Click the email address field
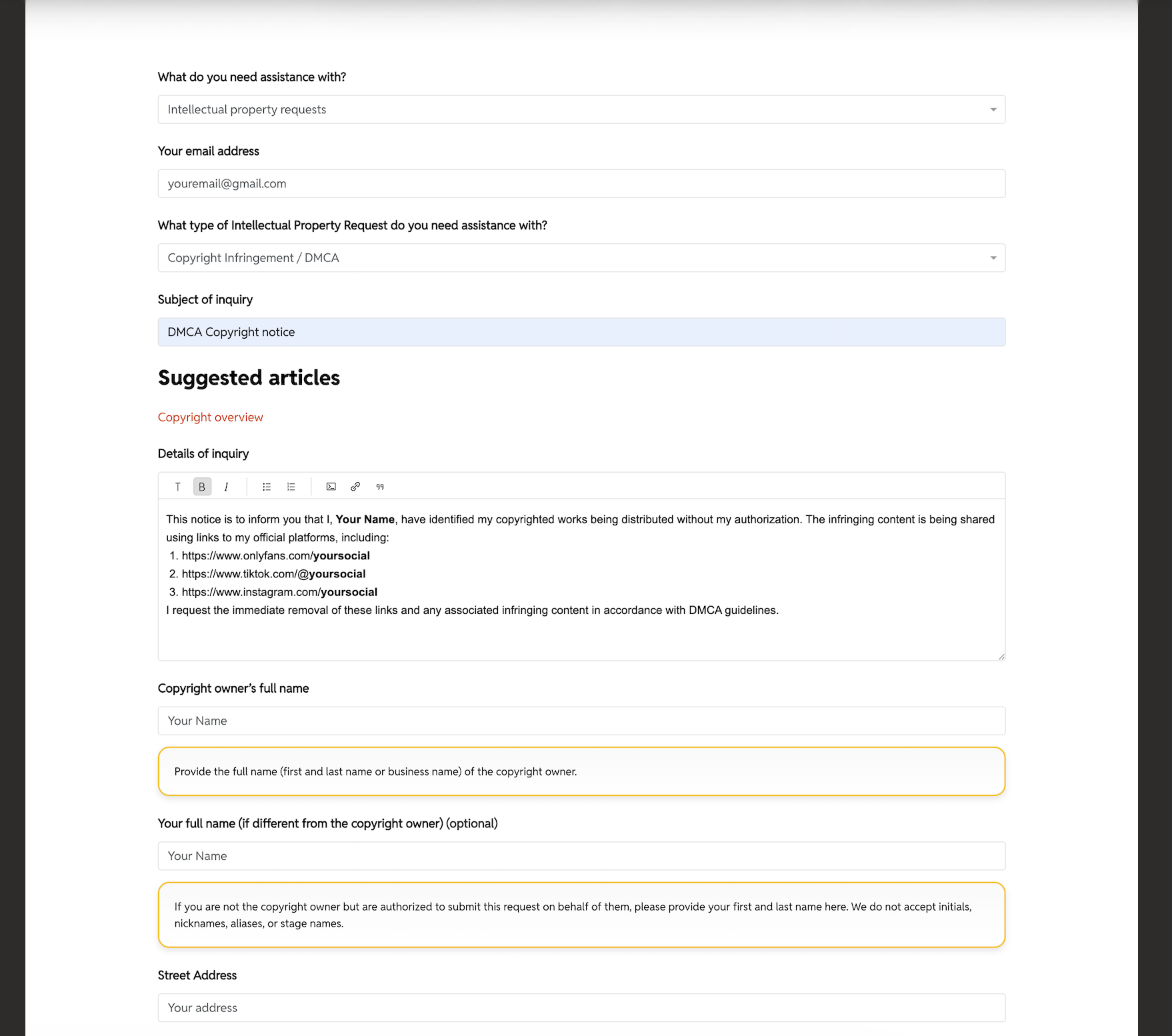The height and width of the screenshot is (1036, 1172). [581, 184]
